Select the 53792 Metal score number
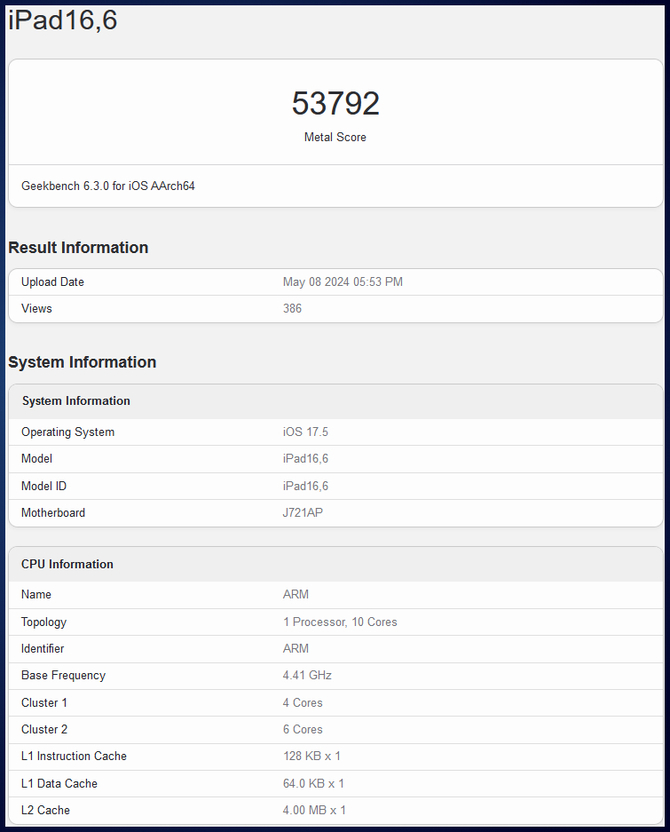Screen dimensions: 670x832 [335, 103]
